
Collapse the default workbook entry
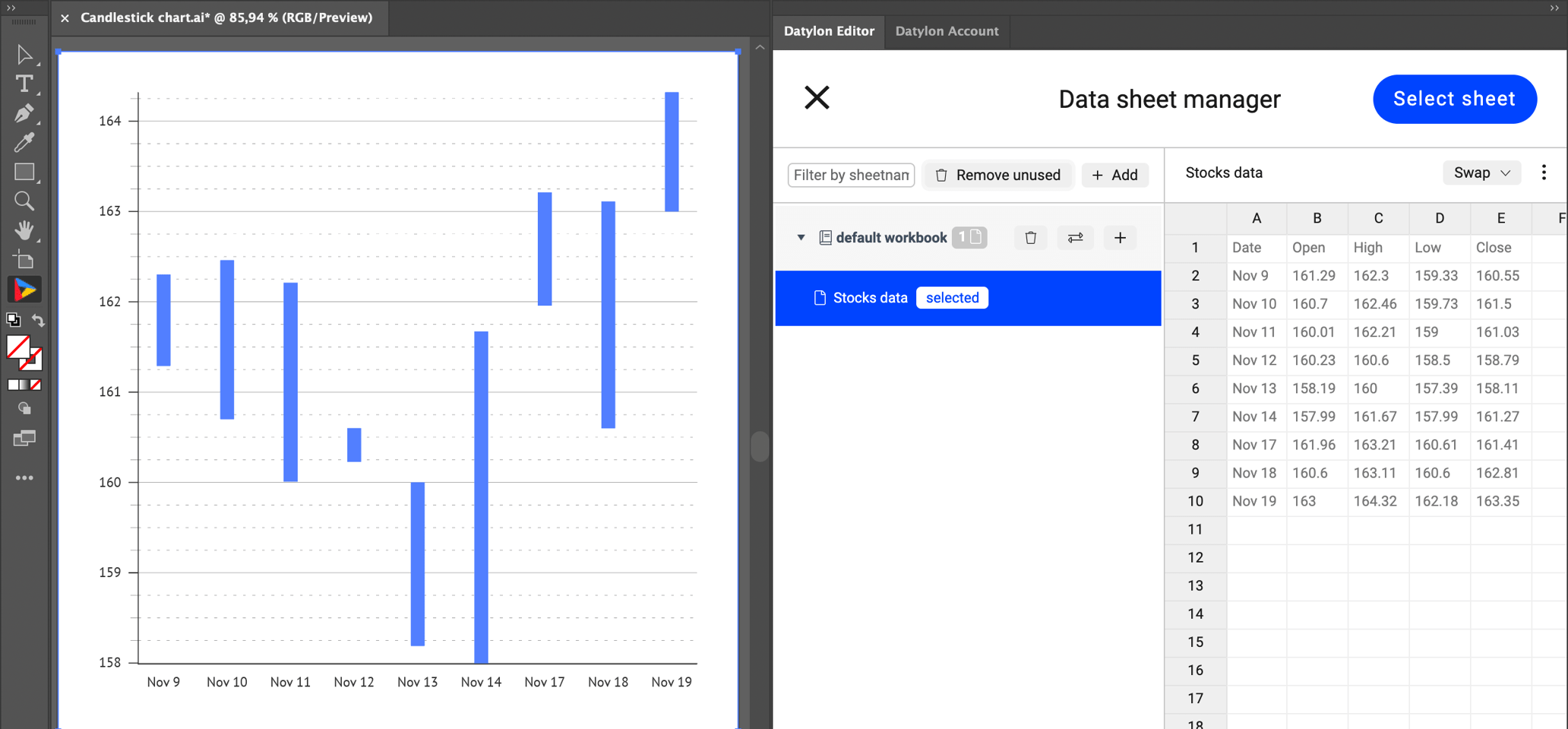point(801,237)
